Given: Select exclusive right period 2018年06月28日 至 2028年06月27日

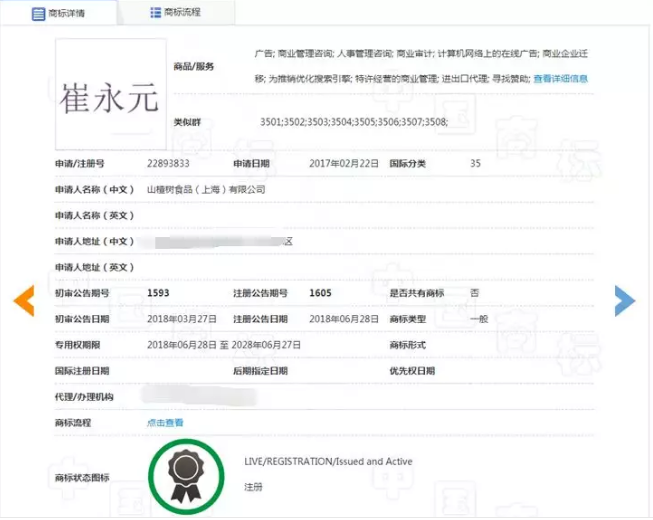Looking at the screenshot, I should [224, 345].
